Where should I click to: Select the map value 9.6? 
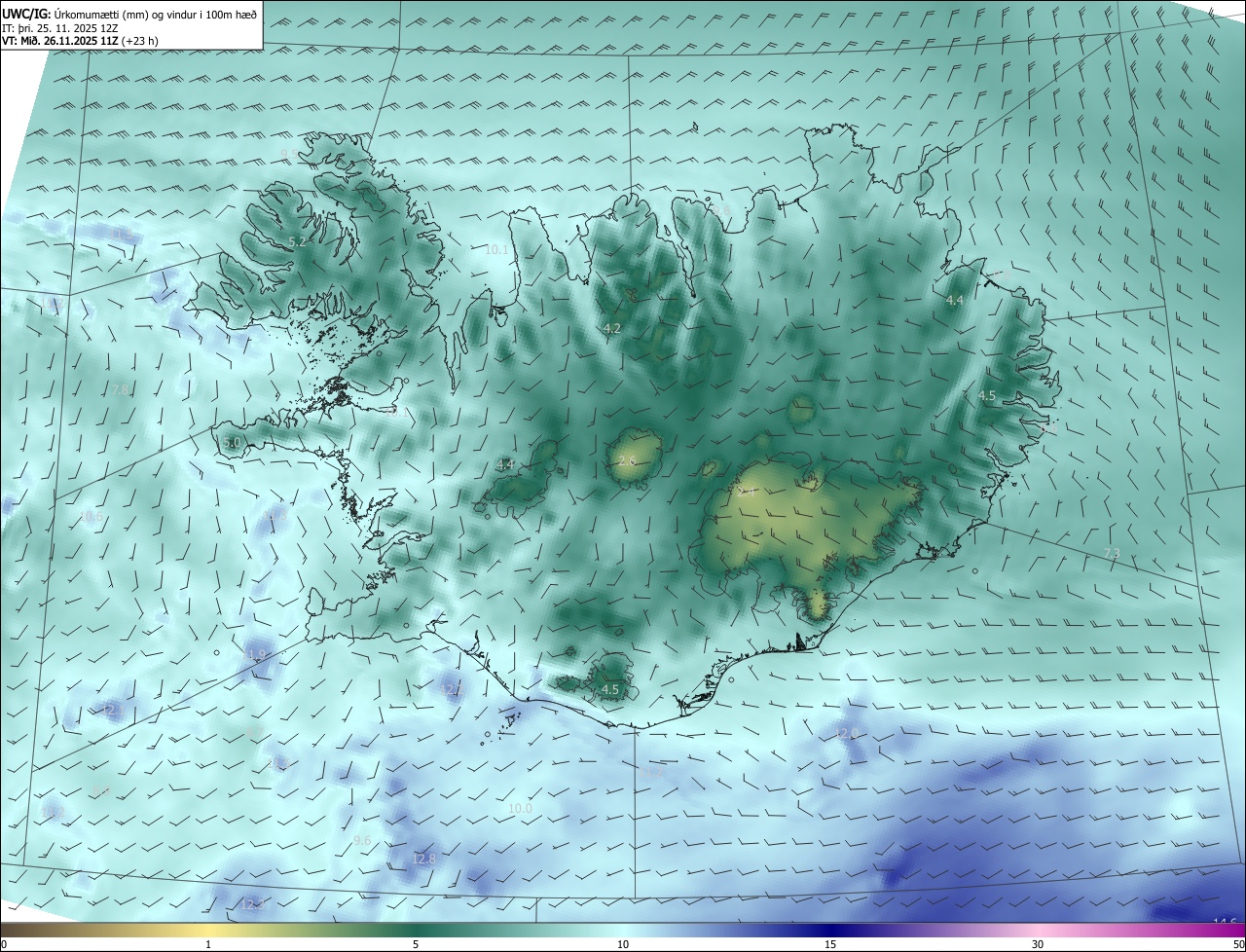(362, 841)
